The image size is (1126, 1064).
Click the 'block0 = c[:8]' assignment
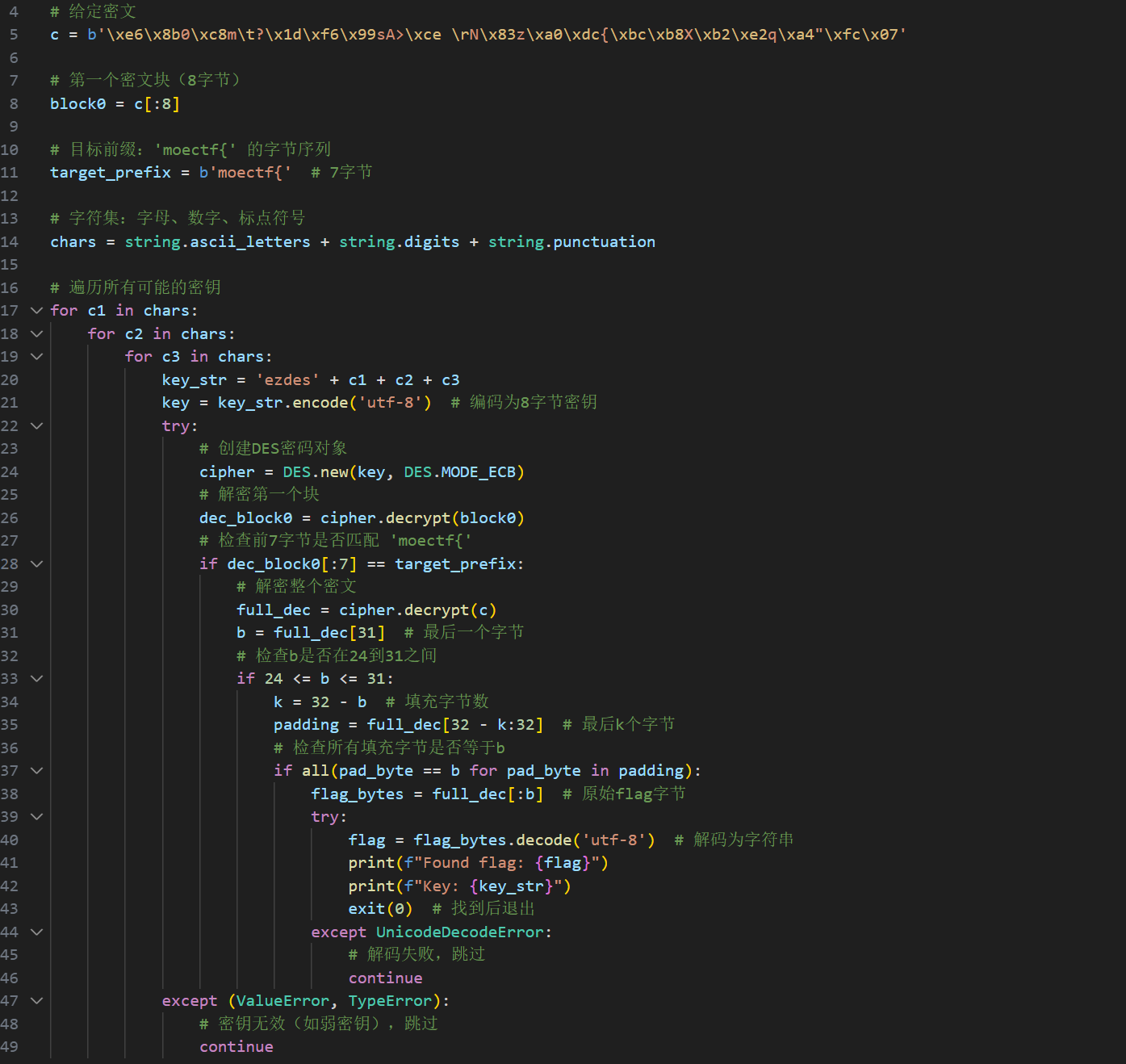point(115,104)
